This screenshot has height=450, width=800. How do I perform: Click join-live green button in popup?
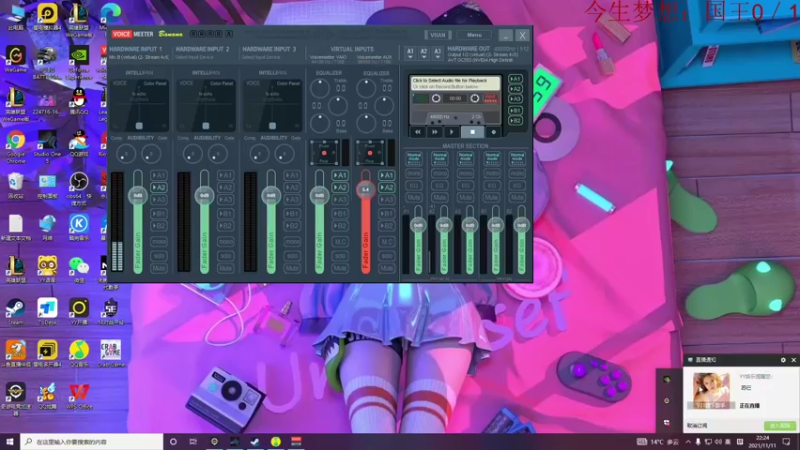pyautogui.click(x=779, y=426)
